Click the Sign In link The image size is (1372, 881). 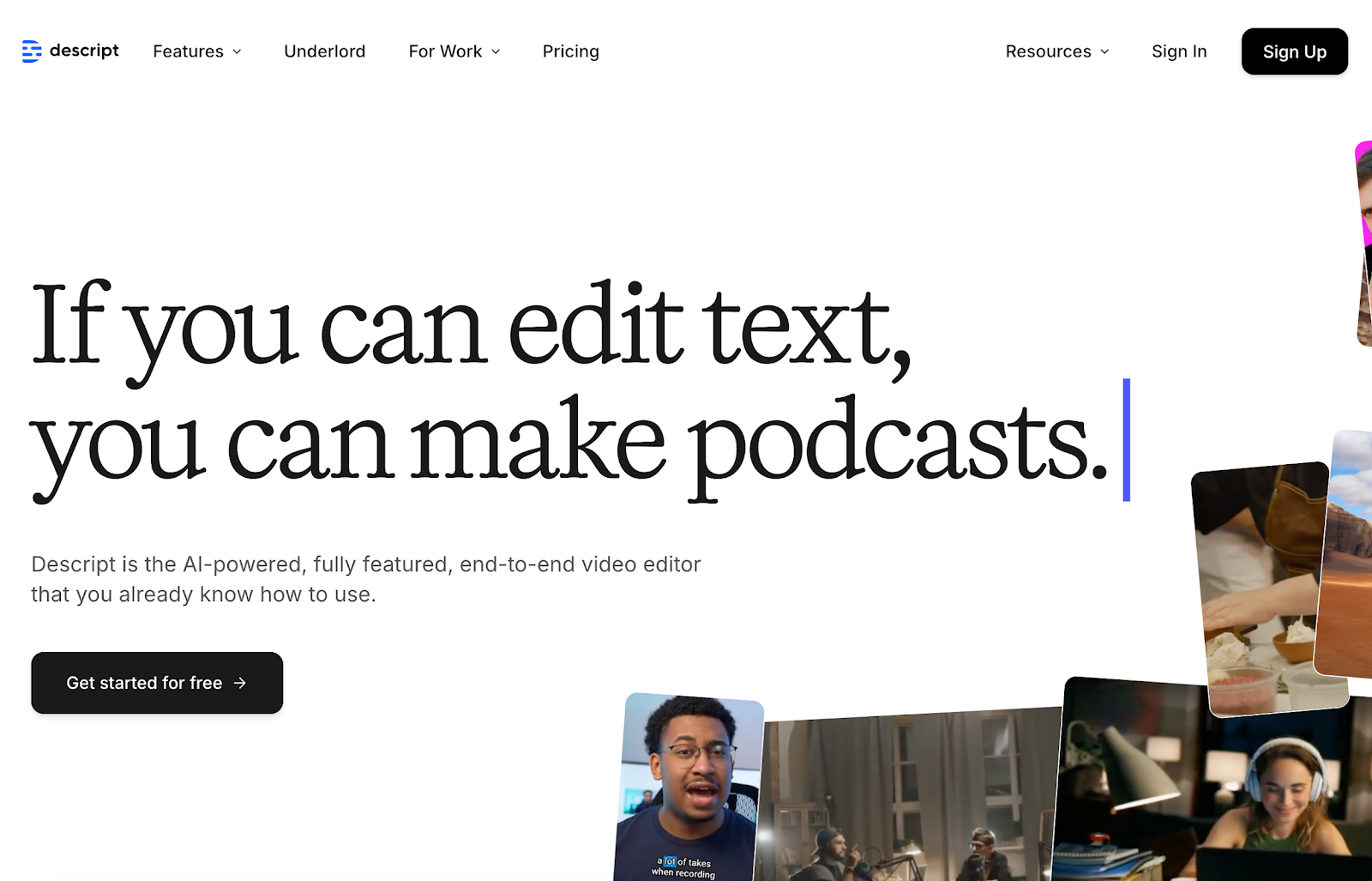point(1179,51)
